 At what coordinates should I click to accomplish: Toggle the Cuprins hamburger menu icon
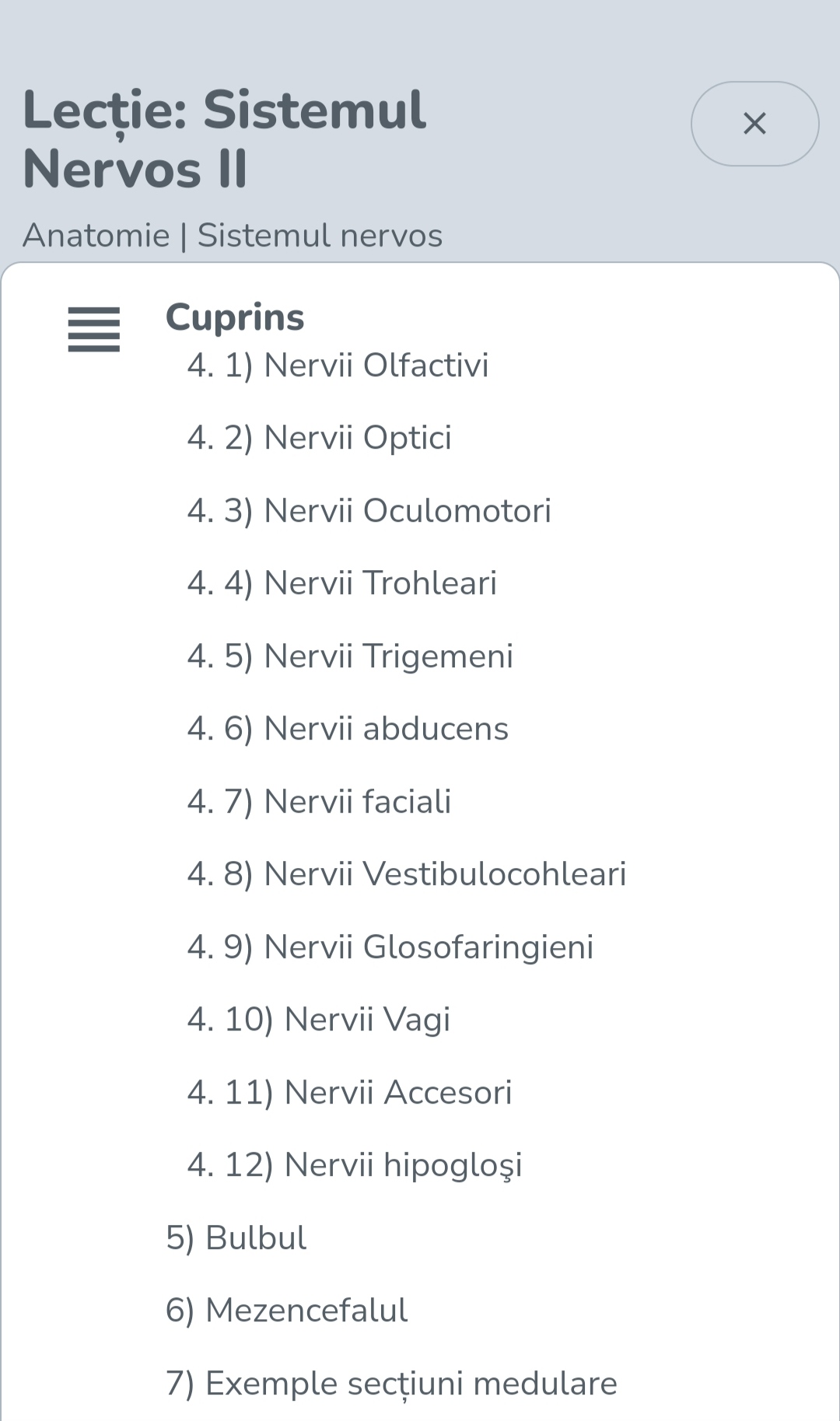[x=94, y=329]
